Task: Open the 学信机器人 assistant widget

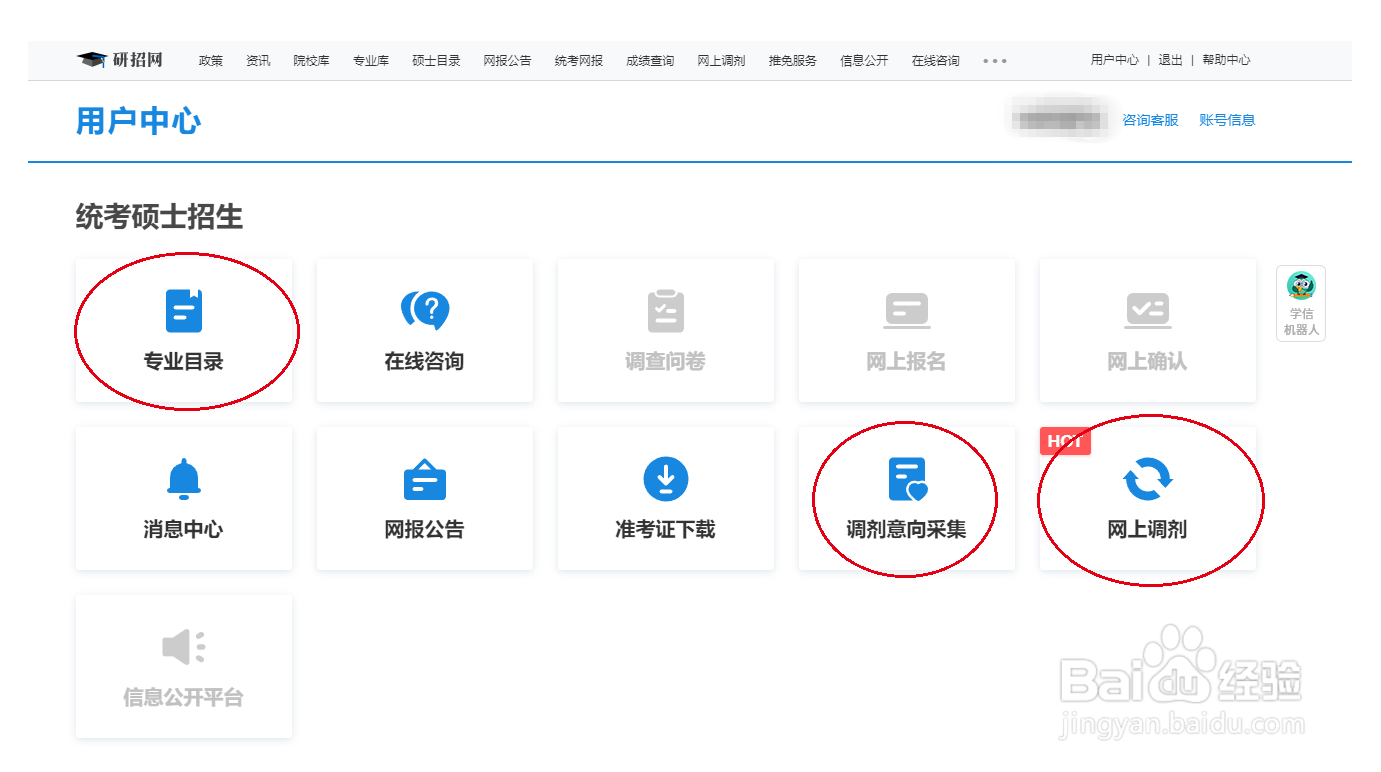Action: (1301, 303)
